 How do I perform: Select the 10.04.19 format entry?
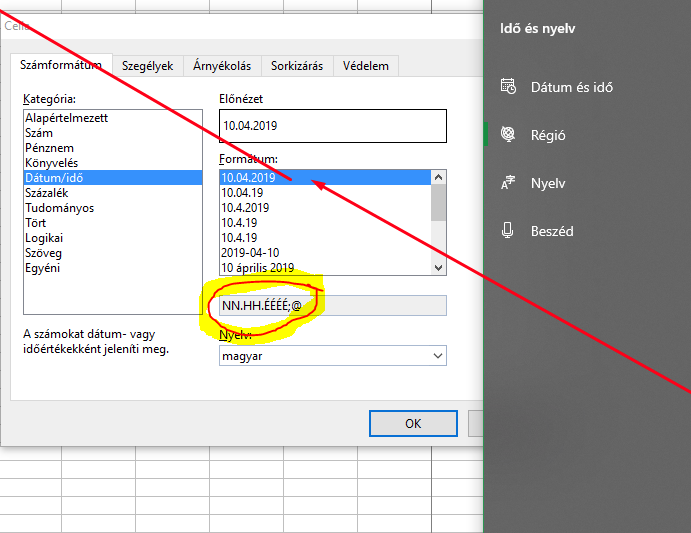[x=243, y=193]
